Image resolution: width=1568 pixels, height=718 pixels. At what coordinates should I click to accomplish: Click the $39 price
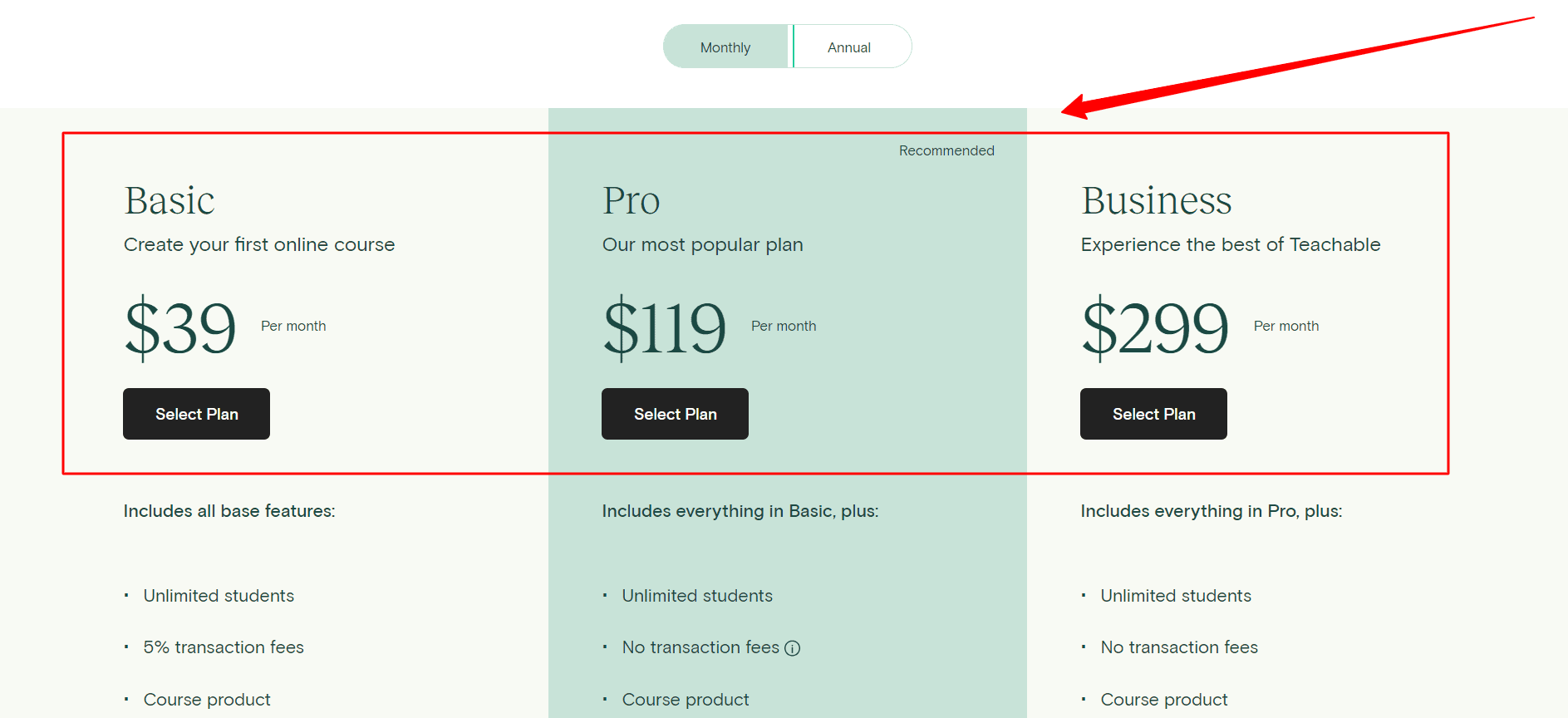pyautogui.click(x=180, y=327)
